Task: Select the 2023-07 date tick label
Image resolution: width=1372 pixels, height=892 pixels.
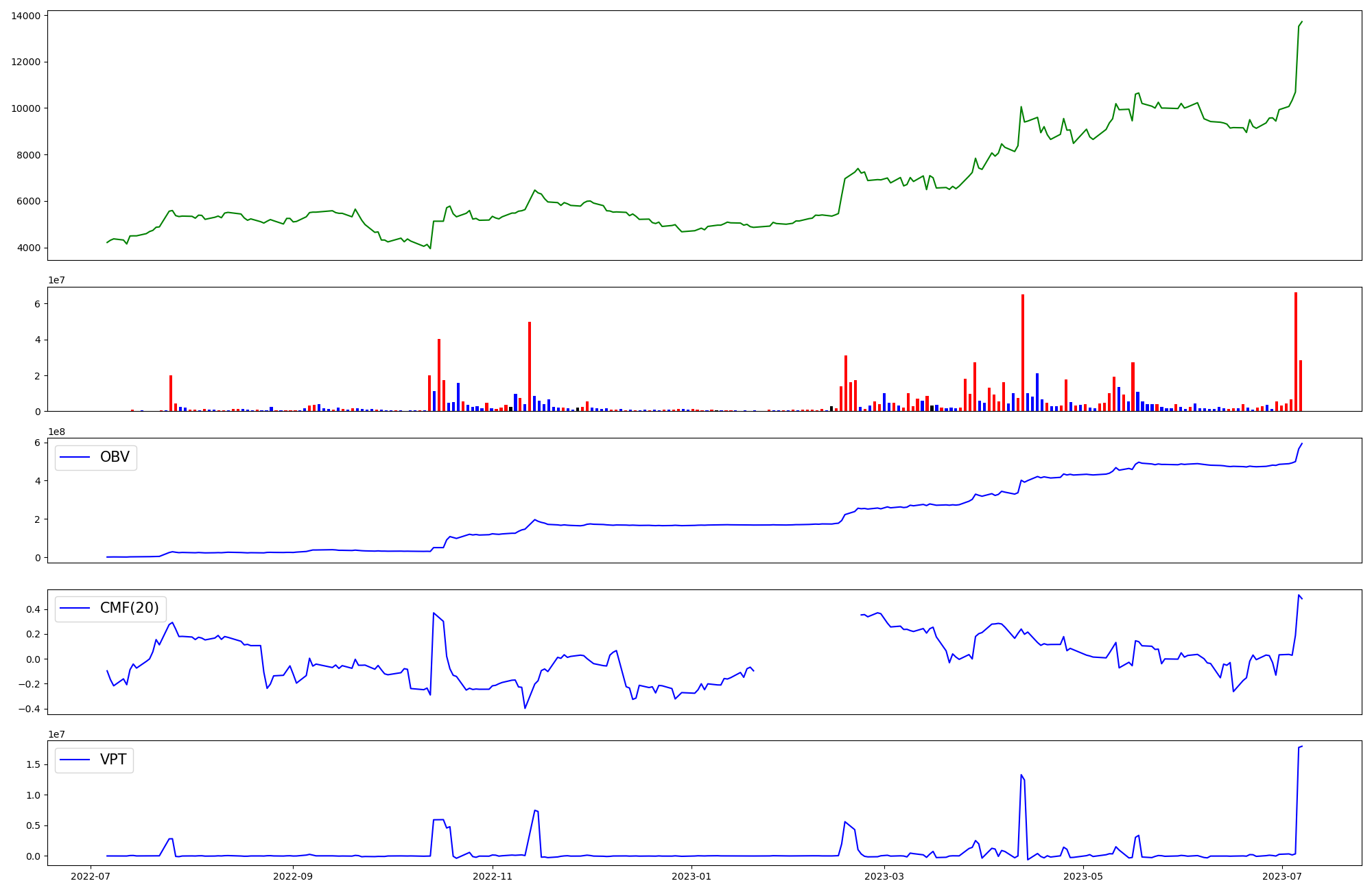Action: pyautogui.click(x=1282, y=876)
